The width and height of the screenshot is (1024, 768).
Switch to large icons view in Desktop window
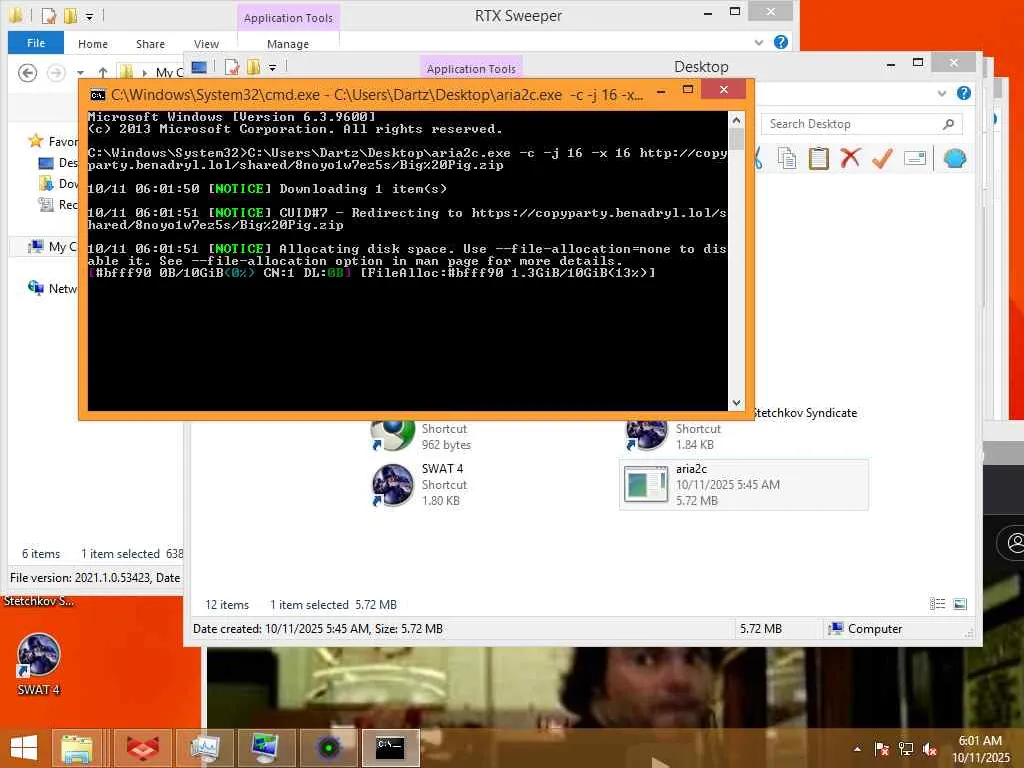(x=960, y=604)
